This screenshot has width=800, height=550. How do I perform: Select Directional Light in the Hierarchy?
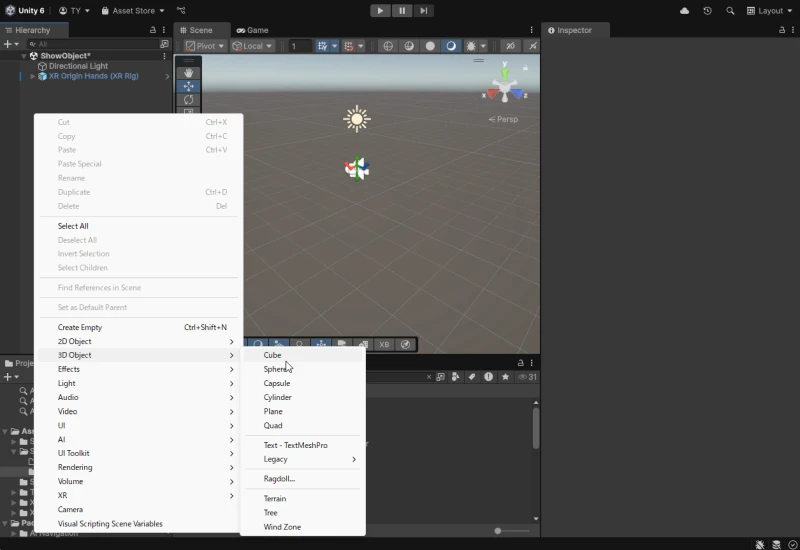[78, 66]
